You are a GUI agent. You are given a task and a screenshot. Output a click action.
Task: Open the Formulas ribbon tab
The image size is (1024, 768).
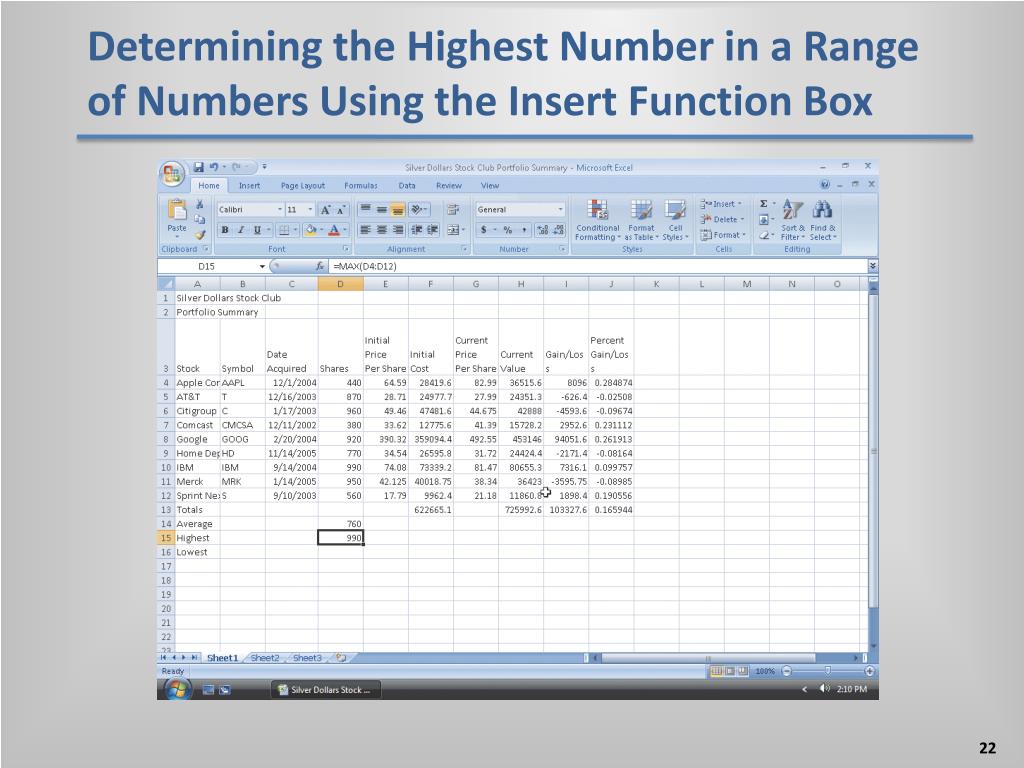pyautogui.click(x=360, y=185)
